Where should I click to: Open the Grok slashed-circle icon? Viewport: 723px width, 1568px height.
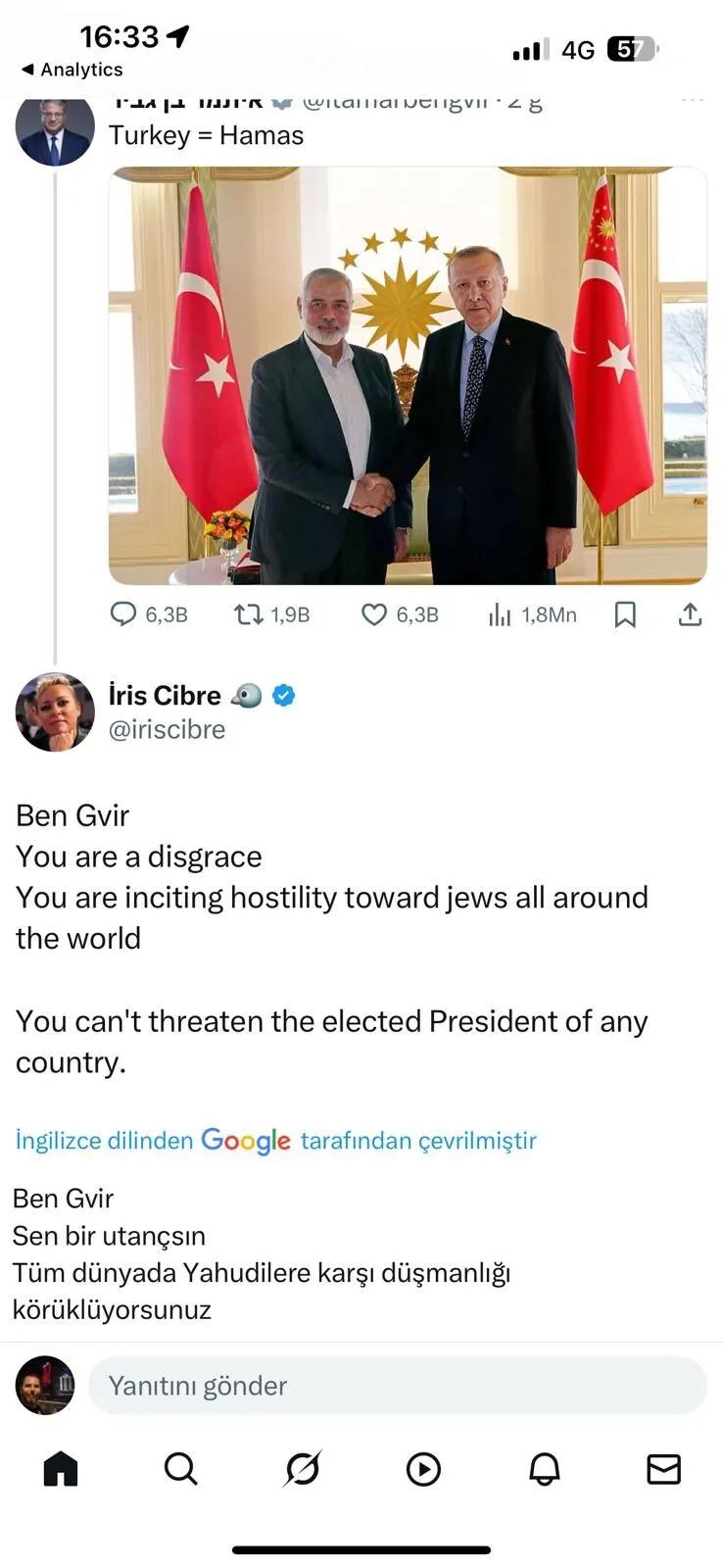click(x=302, y=1469)
